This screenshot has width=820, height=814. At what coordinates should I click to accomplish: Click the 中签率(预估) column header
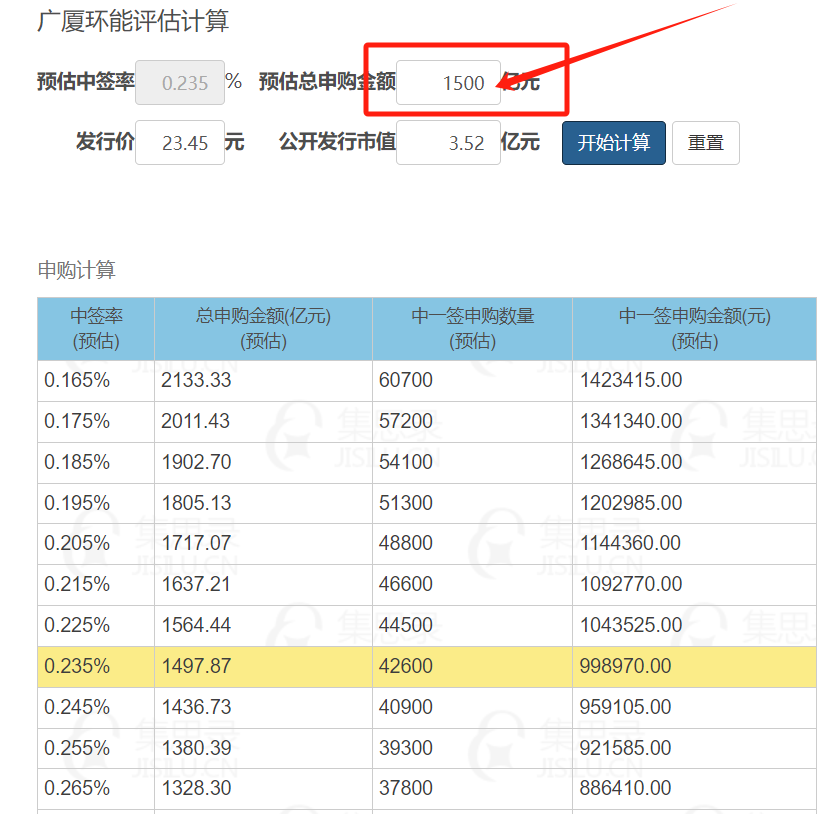[x=96, y=329]
